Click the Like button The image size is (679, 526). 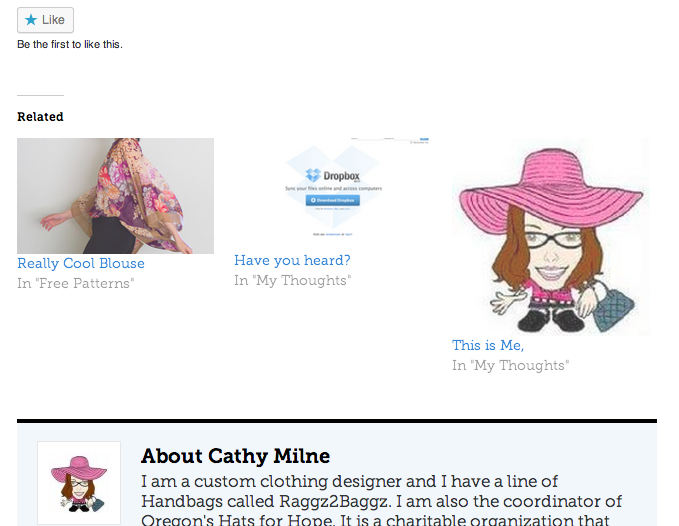click(45, 20)
